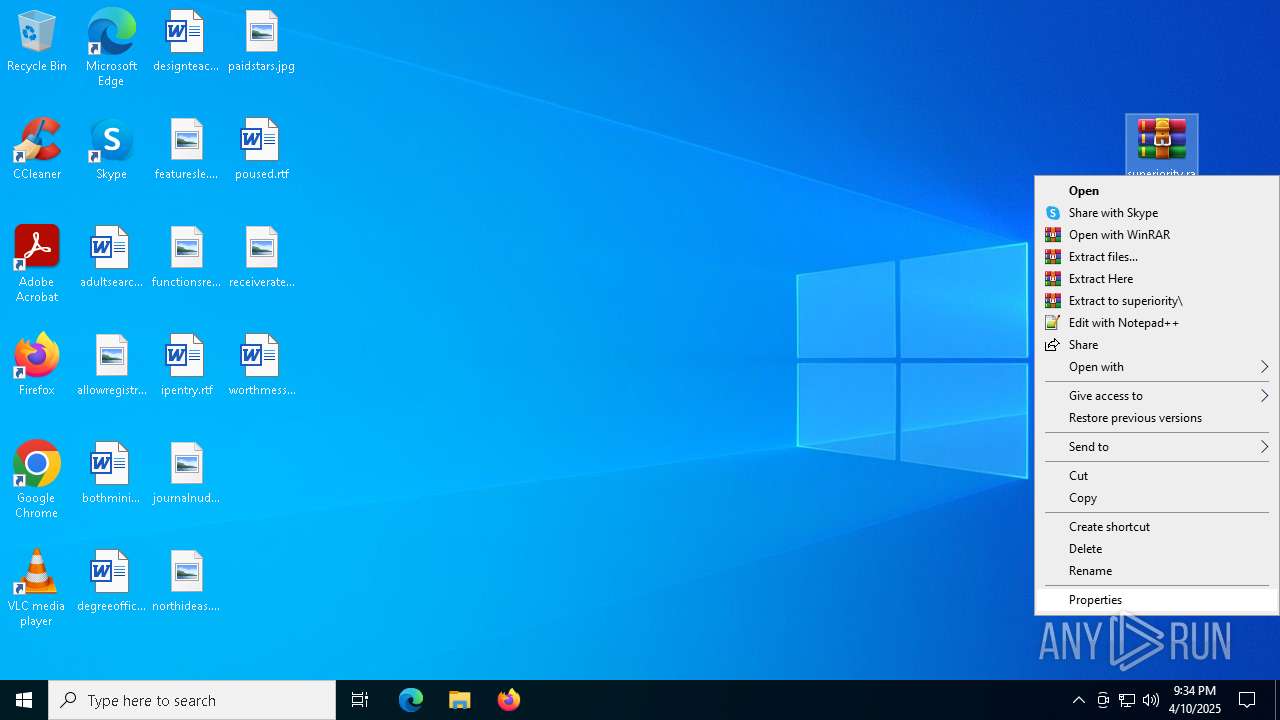
Task: Open the notification Action Center
Action: tap(1247, 700)
